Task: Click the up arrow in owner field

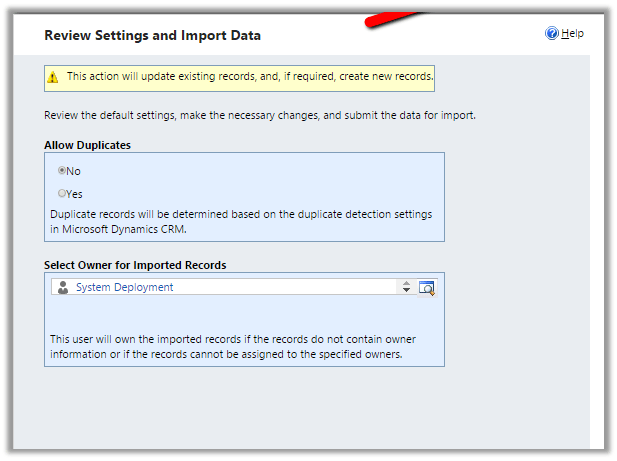Action: point(406,283)
